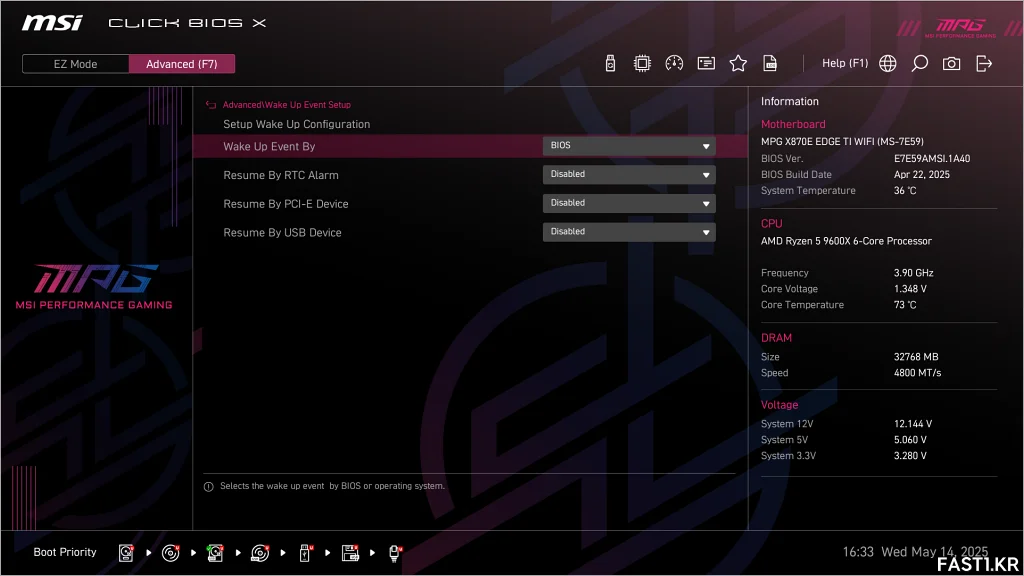
Task: Click the 3.280 V System 3.3V reading
Action: click(x=910, y=456)
